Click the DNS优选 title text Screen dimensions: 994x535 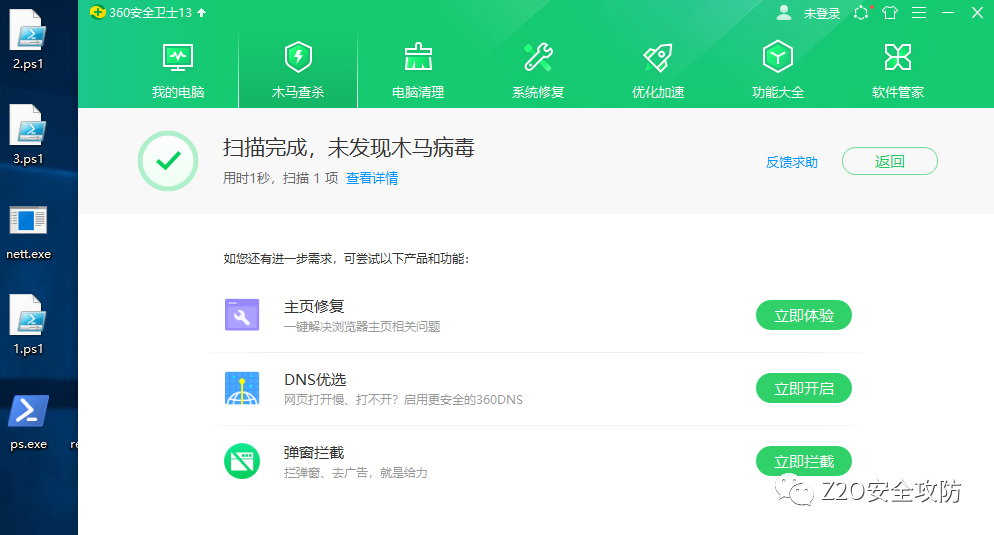point(315,380)
